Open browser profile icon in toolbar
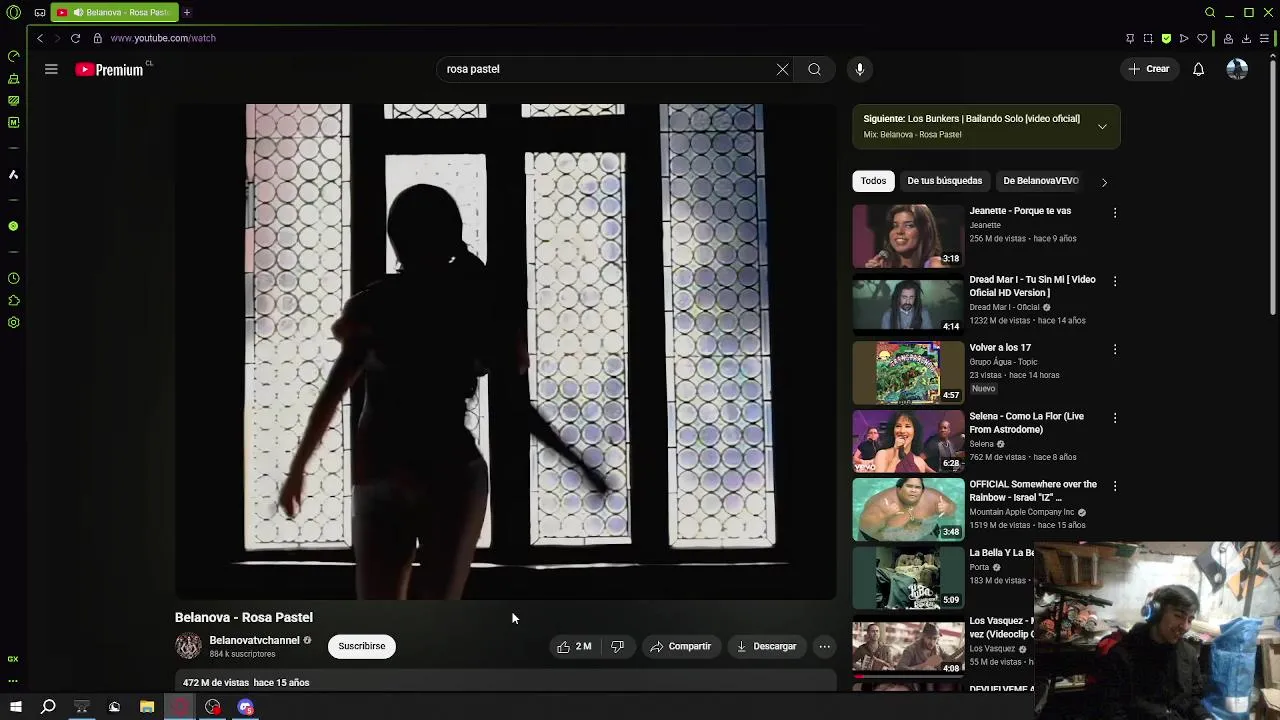The height and width of the screenshot is (720, 1280). point(1228,38)
